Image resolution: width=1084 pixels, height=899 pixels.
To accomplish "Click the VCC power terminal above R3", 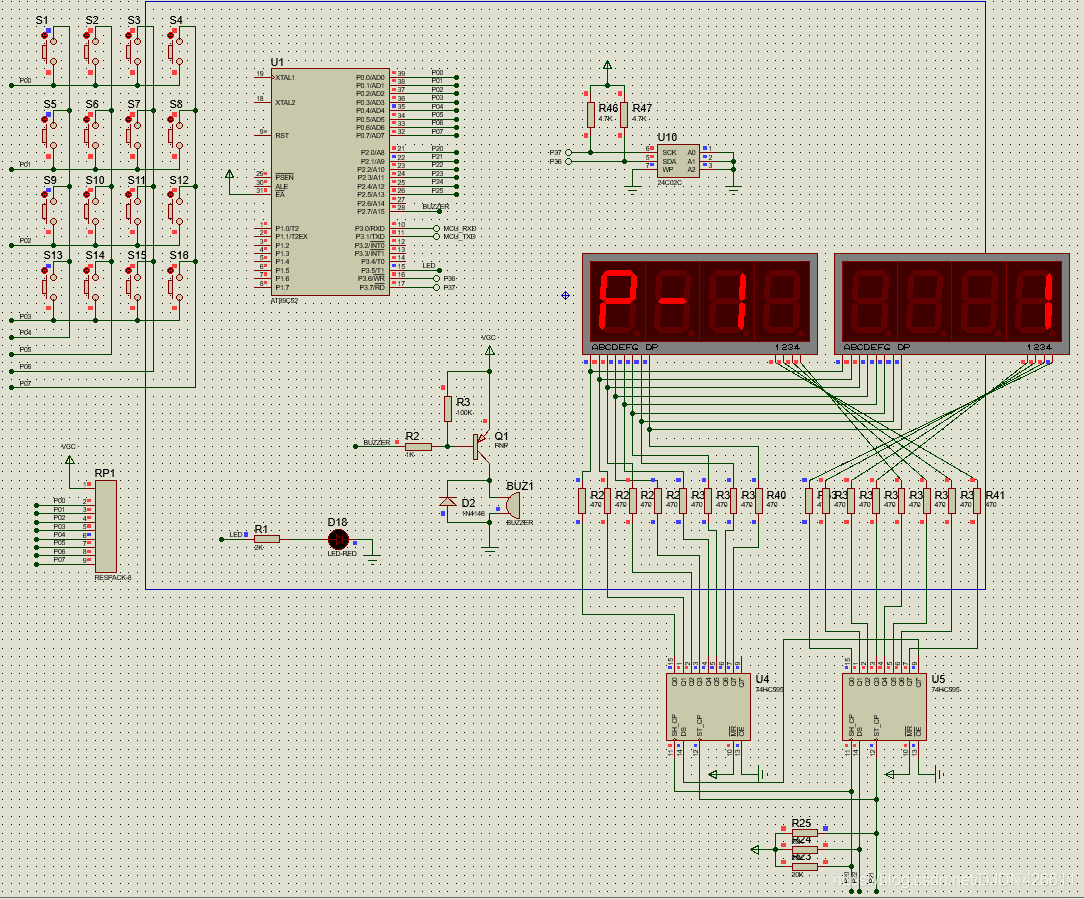I will 489,351.
